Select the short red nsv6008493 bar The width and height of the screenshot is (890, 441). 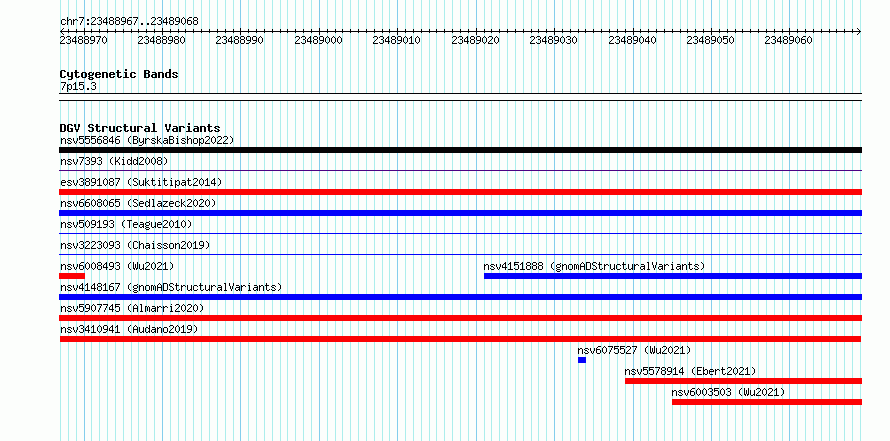tap(72, 276)
